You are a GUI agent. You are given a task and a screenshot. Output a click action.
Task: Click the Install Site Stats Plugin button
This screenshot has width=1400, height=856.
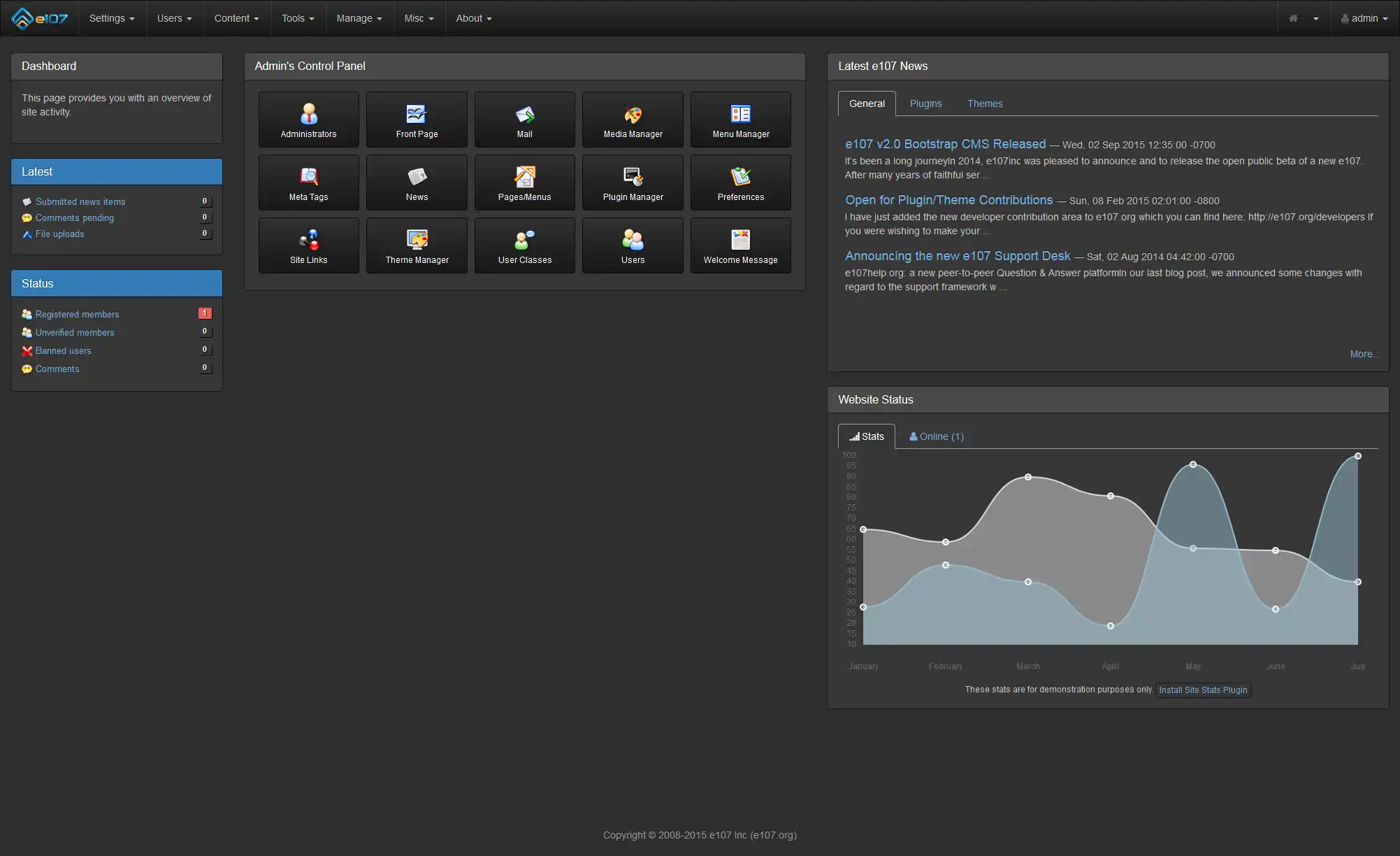click(1202, 690)
